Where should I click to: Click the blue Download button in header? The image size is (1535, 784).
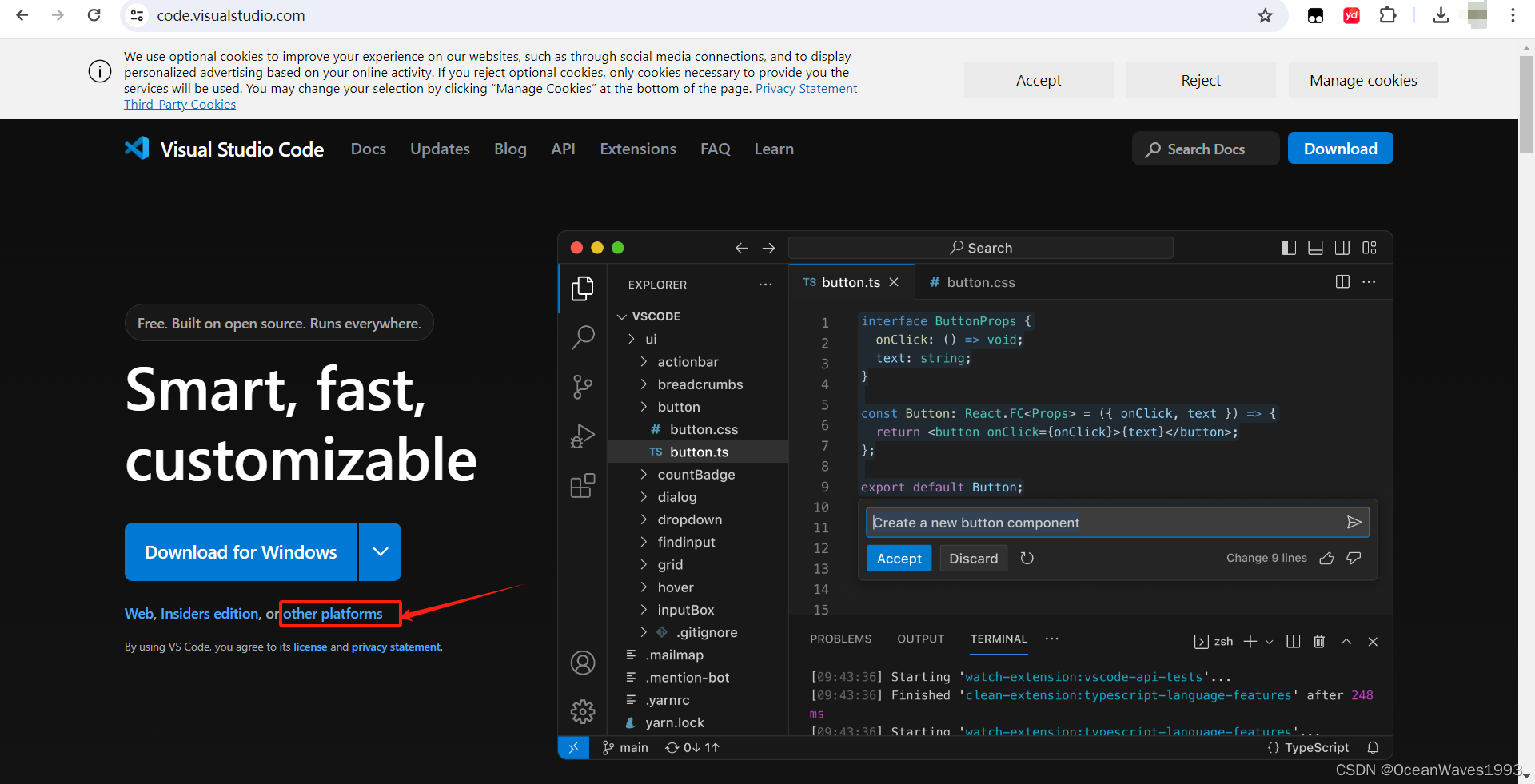click(1341, 149)
